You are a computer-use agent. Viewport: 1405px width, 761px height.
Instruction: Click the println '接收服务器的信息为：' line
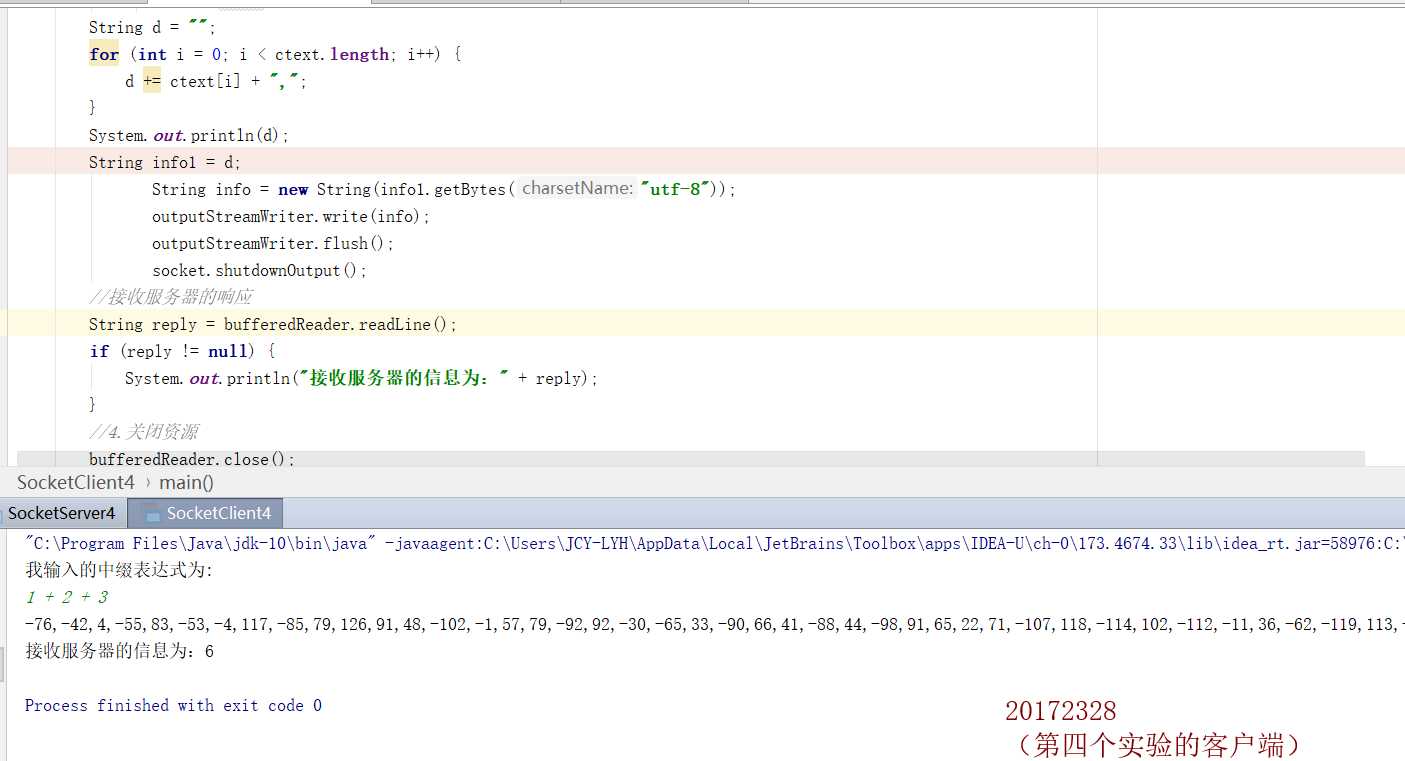pos(361,378)
